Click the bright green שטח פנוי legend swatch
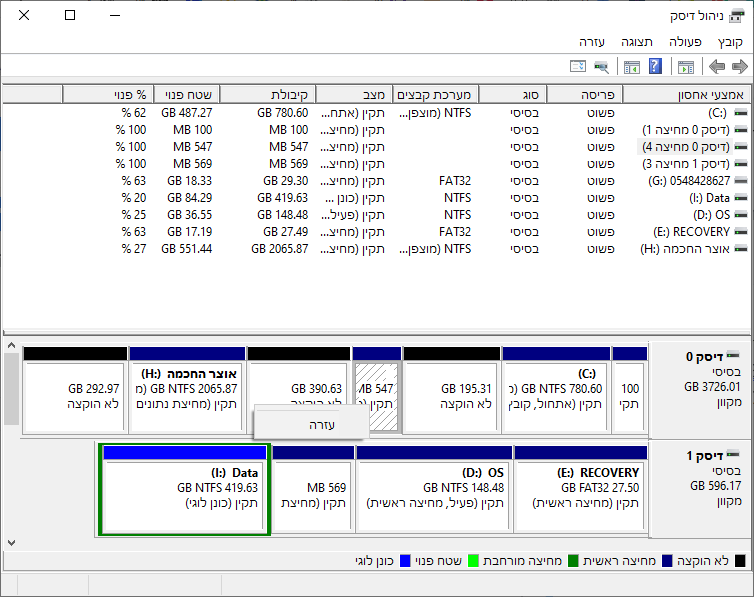Screen dimensions: 754x597 (x=473, y=561)
